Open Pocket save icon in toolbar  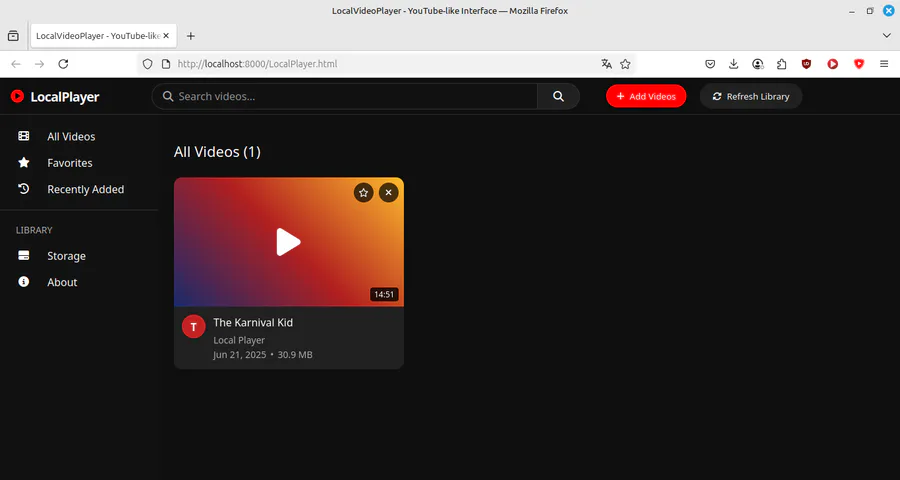click(x=710, y=64)
